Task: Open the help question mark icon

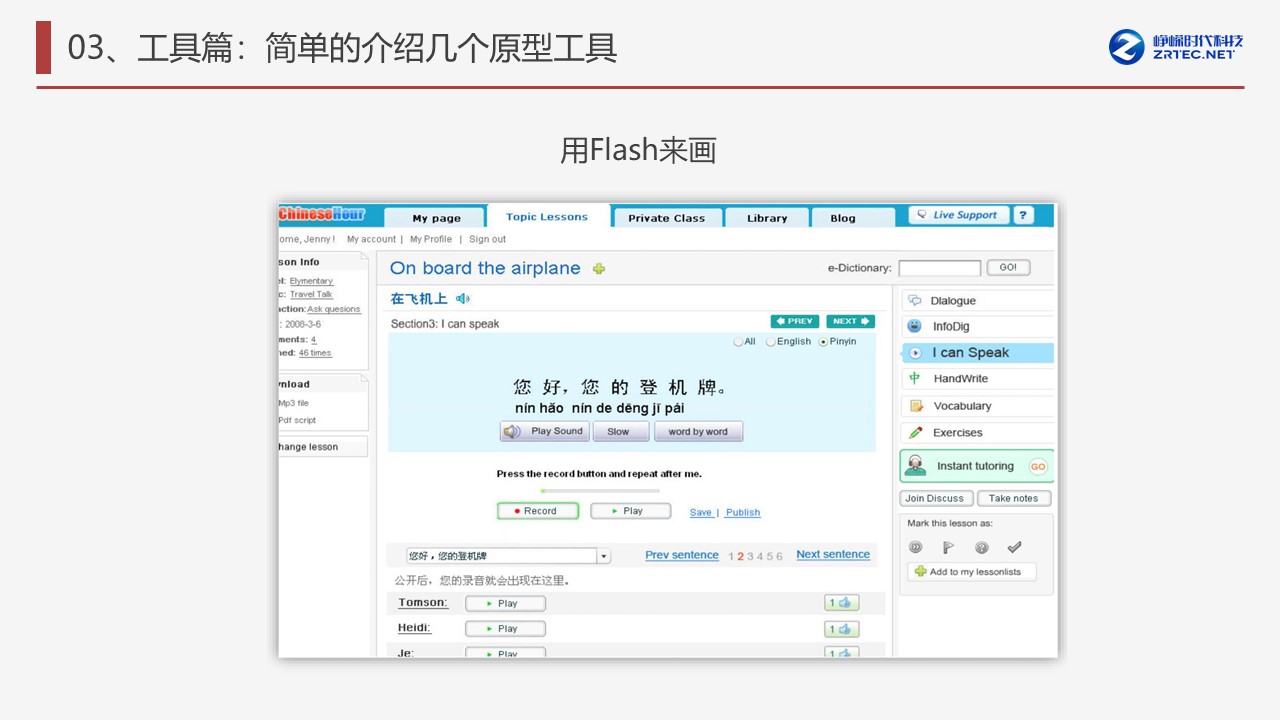Action: (x=1023, y=215)
